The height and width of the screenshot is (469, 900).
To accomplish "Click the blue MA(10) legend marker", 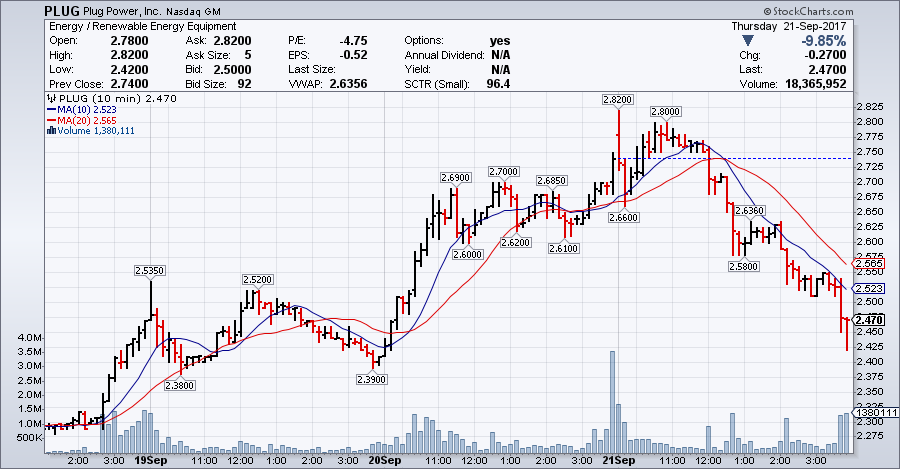I will tap(52, 110).
